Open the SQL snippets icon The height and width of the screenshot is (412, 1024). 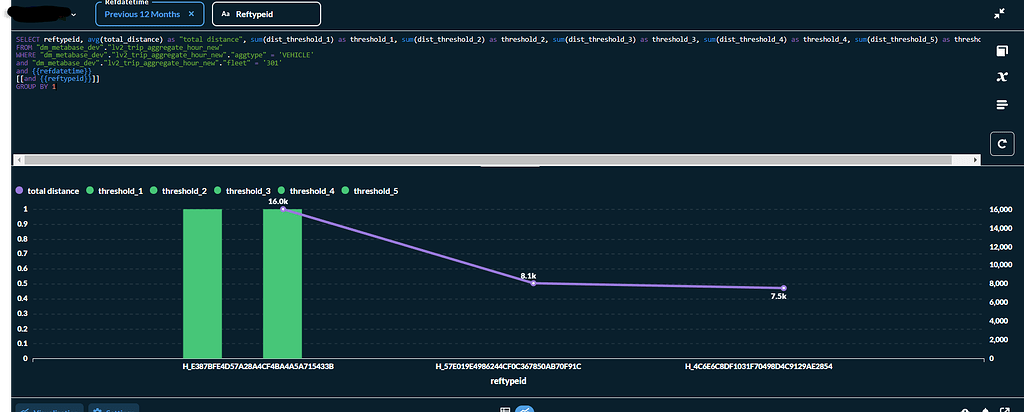click(1002, 105)
